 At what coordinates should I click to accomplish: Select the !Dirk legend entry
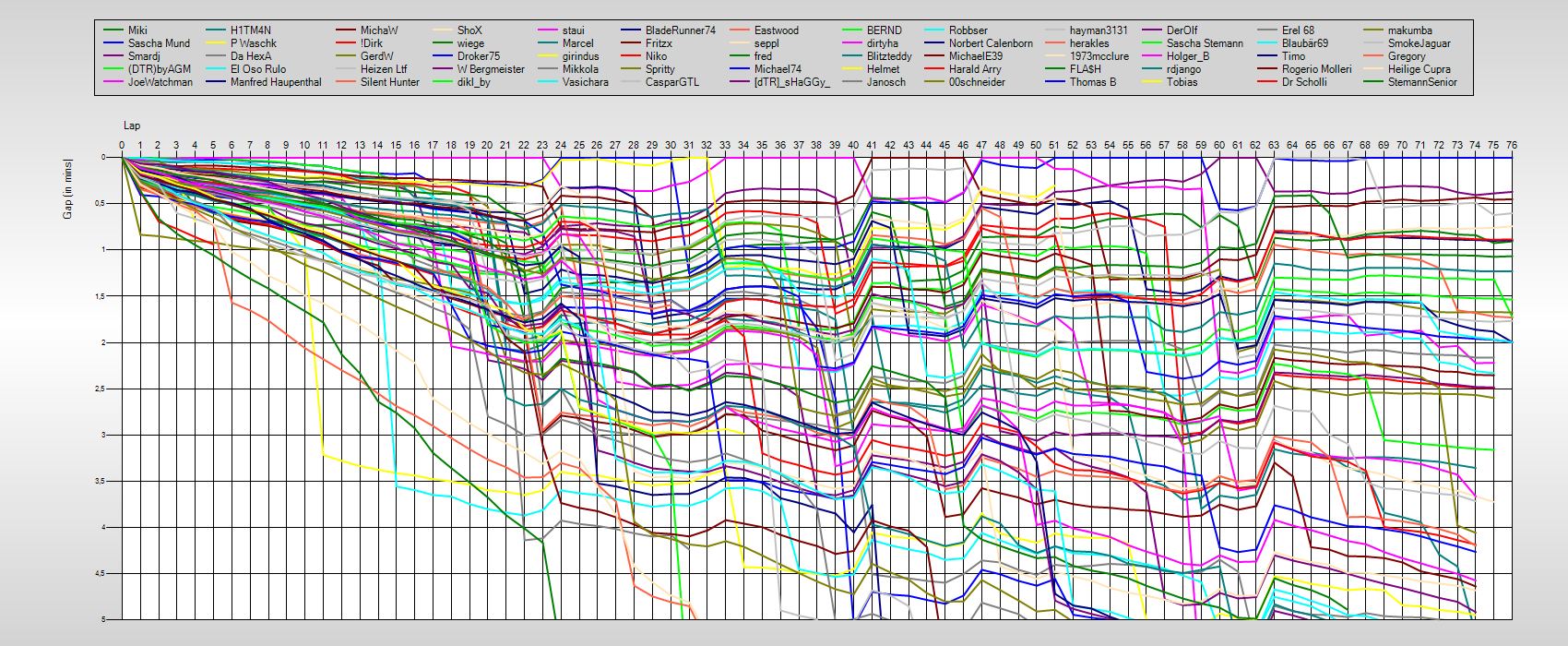[372, 43]
